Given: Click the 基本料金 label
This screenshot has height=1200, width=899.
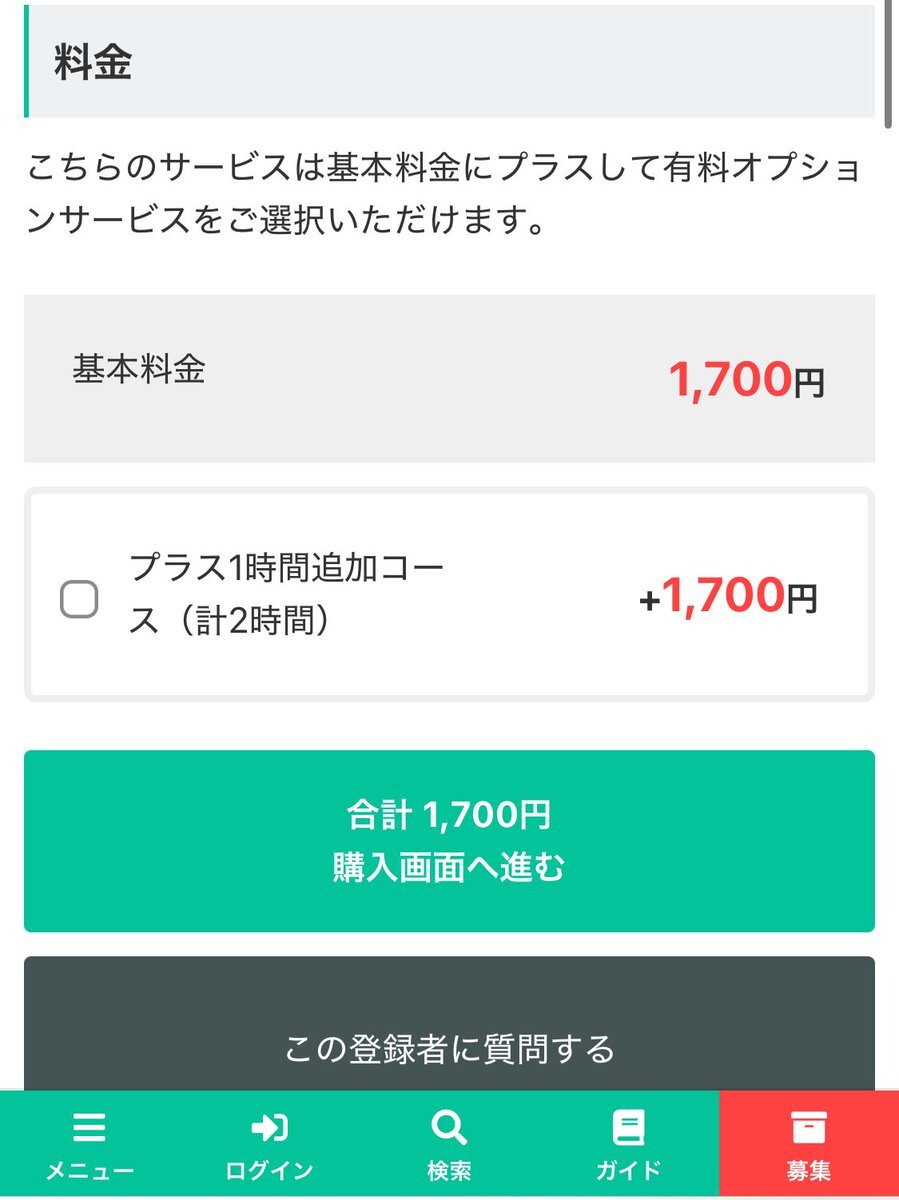Looking at the screenshot, I should [x=139, y=369].
